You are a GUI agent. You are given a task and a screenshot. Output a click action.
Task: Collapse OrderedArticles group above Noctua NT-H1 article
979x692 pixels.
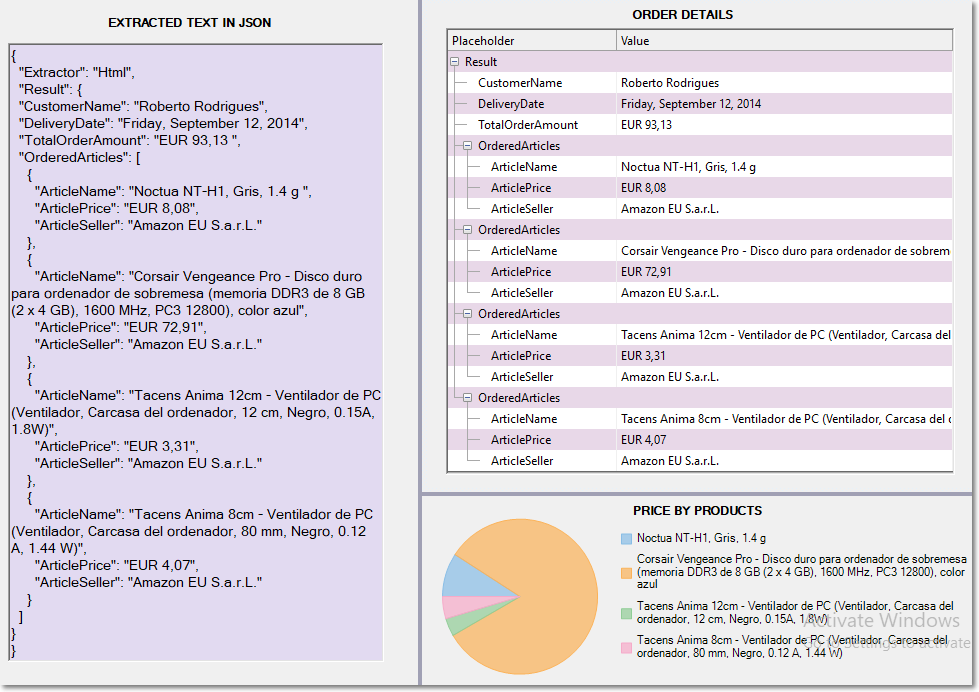(x=468, y=146)
